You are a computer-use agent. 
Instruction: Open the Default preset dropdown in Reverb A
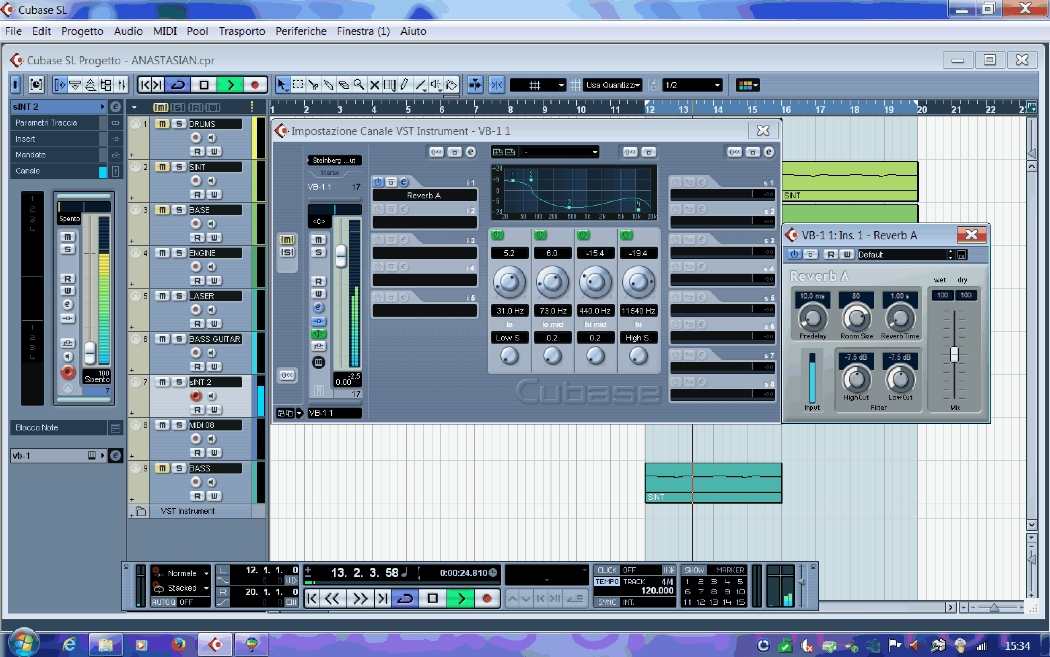click(905, 254)
